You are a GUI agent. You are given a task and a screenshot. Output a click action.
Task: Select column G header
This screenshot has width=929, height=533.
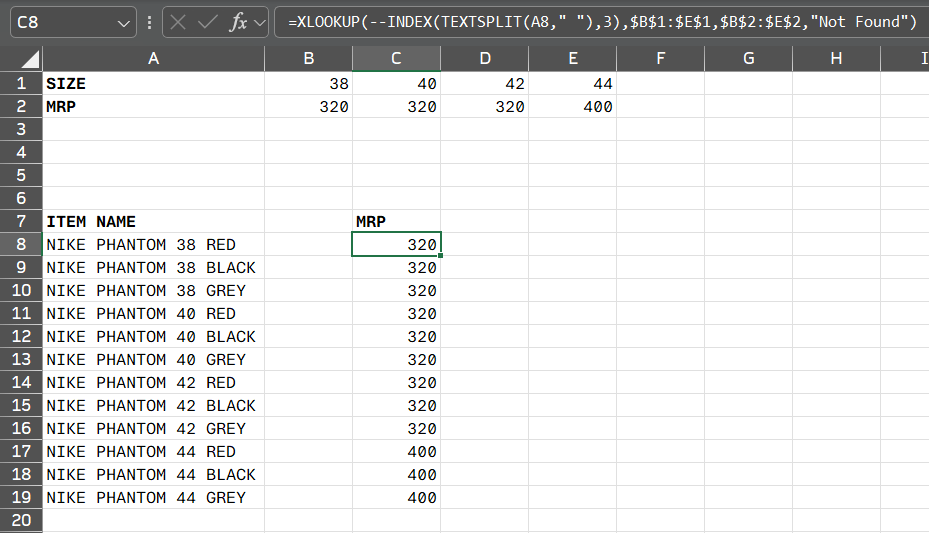pos(748,59)
